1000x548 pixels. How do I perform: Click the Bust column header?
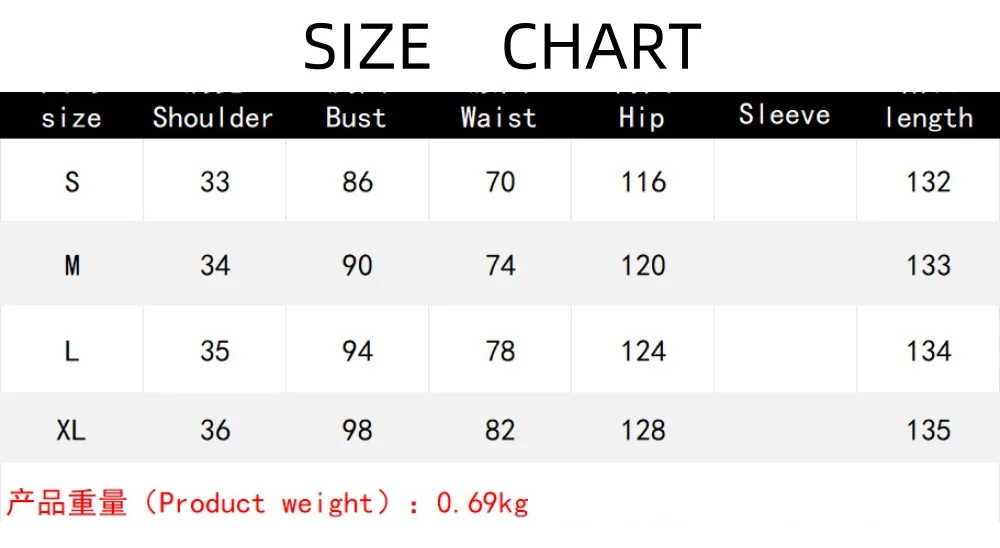click(356, 117)
